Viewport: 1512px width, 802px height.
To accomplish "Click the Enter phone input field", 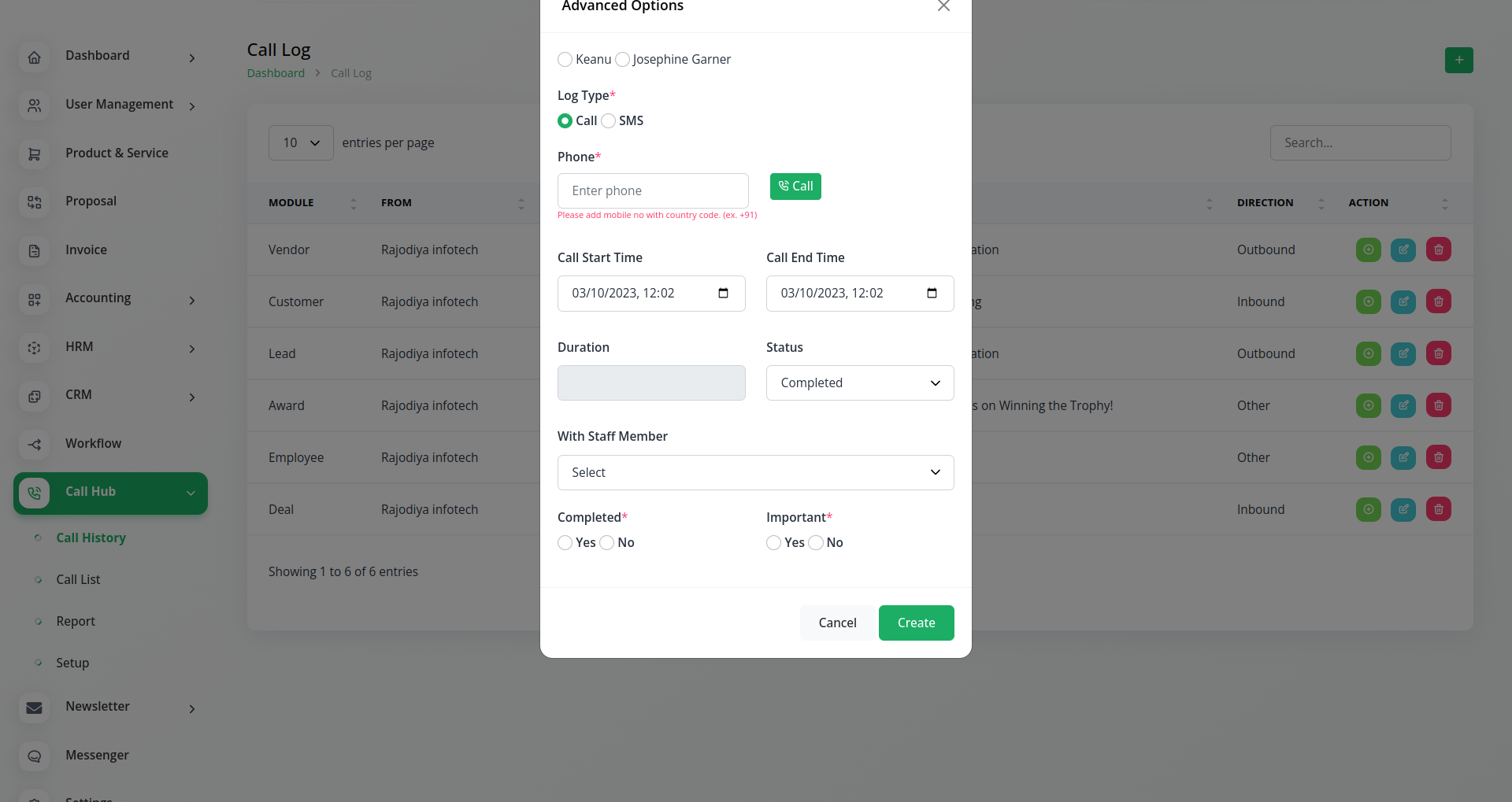I will tap(652, 191).
